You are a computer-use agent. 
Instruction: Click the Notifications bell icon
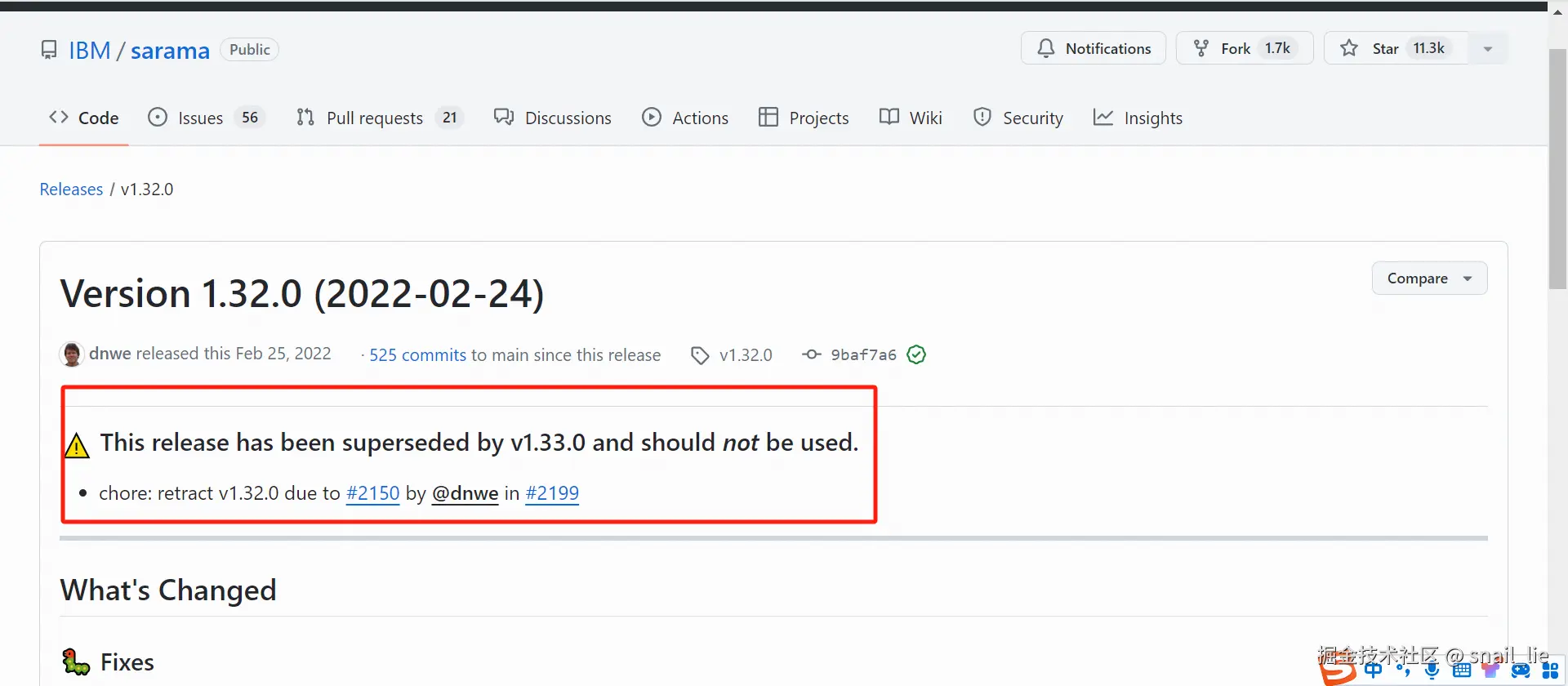coord(1046,48)
